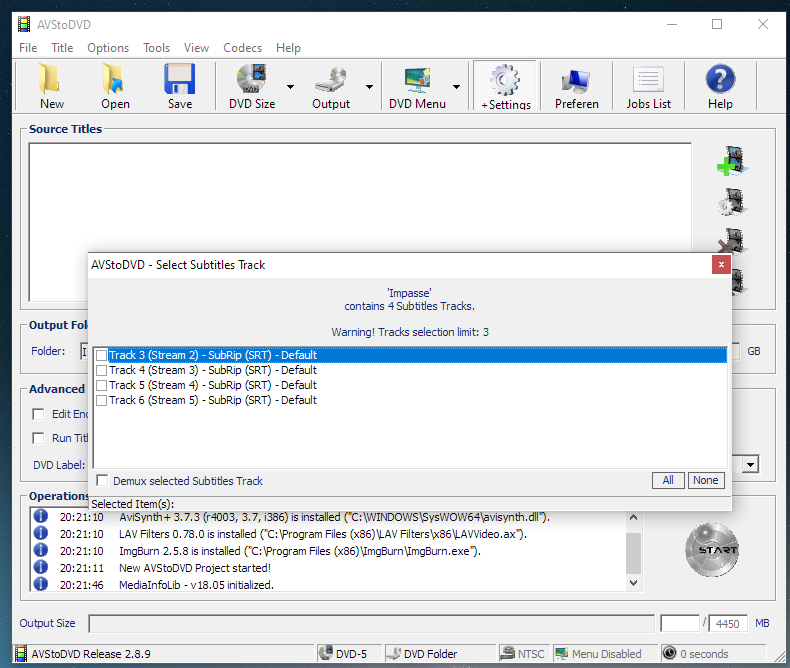Open the View menu
The height and width of the screenshot is (668, 790).
196,48
